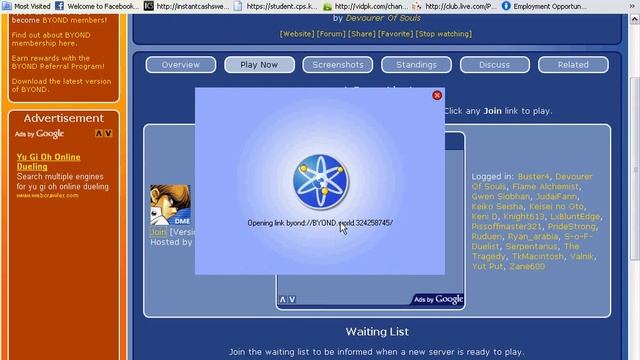Show more bookmarks chevron
This screenshot has height=360, width=640.
pyautogui.click(x=633, y=6)
